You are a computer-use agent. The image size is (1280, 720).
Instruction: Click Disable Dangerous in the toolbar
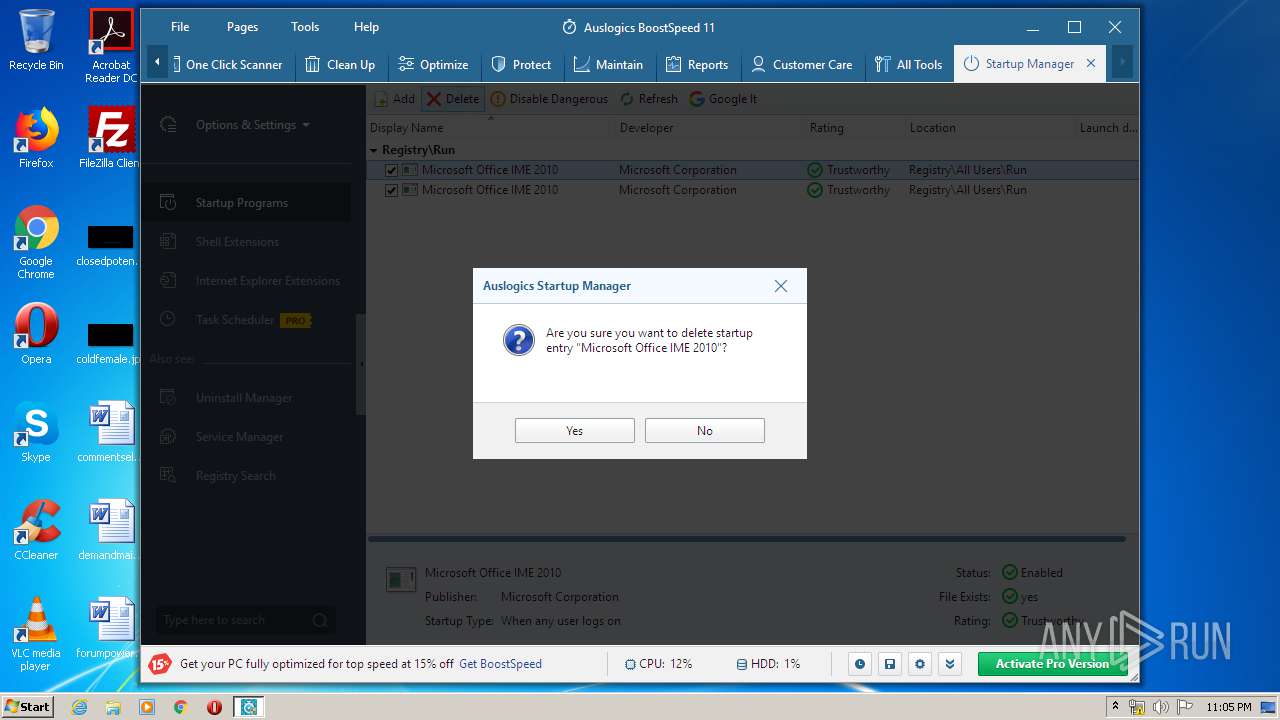coord(549,99)
